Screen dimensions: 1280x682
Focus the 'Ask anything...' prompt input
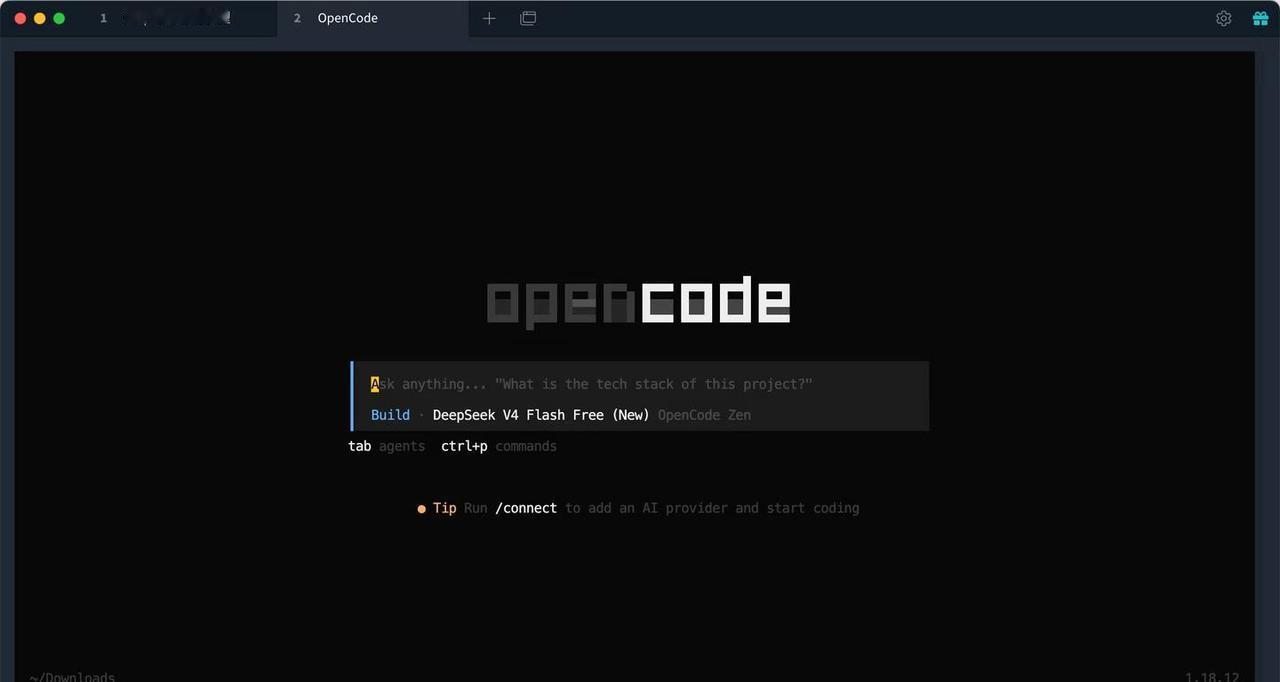tap(640, 384)
